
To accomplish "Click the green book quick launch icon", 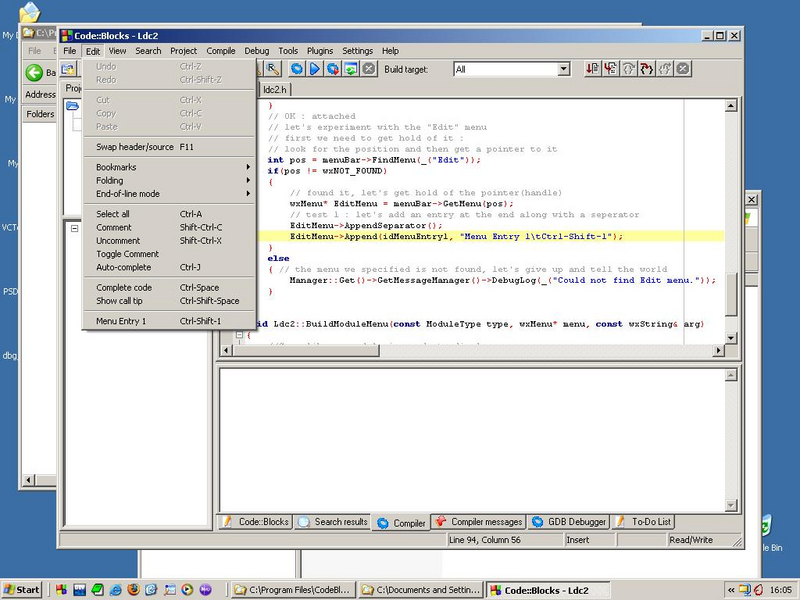I will tap(97, 590).
